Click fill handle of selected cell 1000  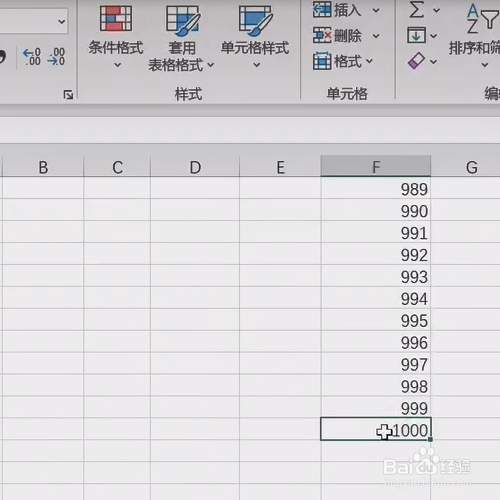coord(430,440)
